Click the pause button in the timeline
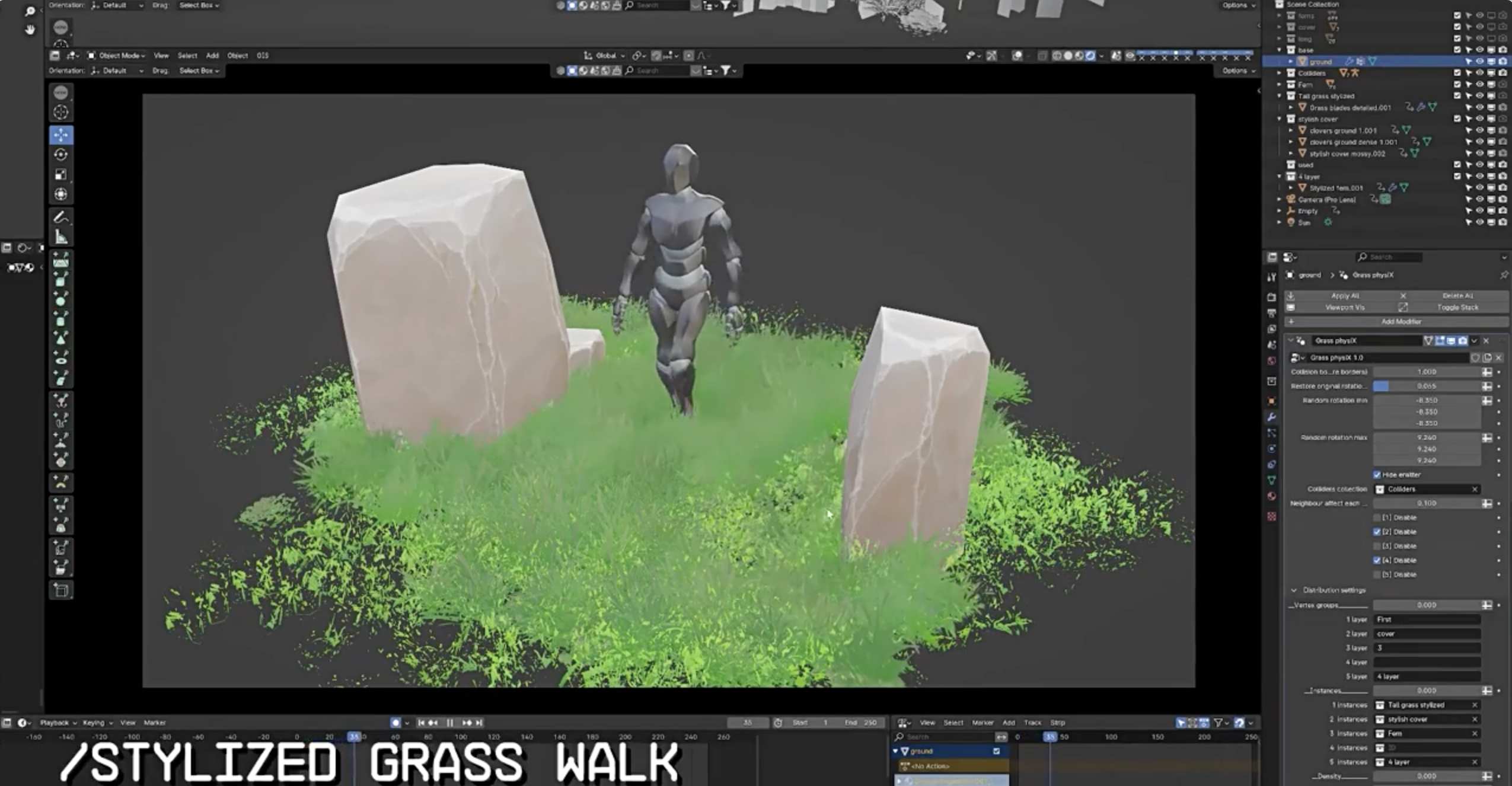 450,723
